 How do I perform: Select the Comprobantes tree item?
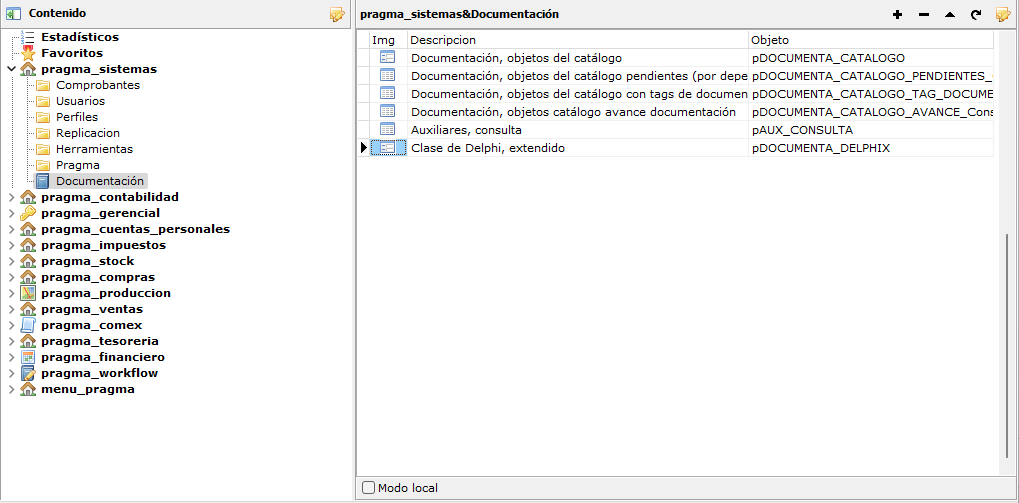click(x=97, y=85)
